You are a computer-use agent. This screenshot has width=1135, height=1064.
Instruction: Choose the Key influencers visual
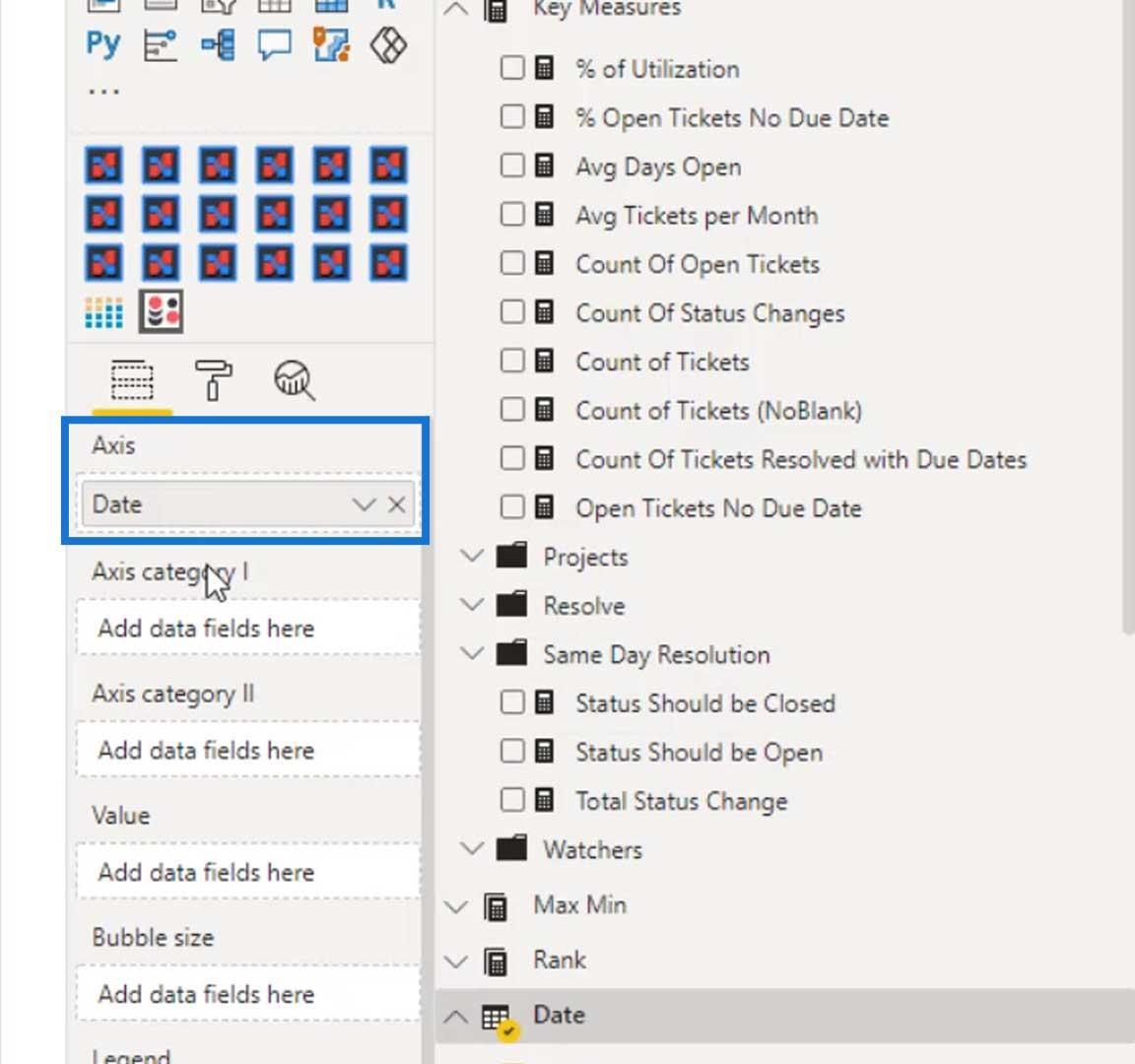pos(160,45)
